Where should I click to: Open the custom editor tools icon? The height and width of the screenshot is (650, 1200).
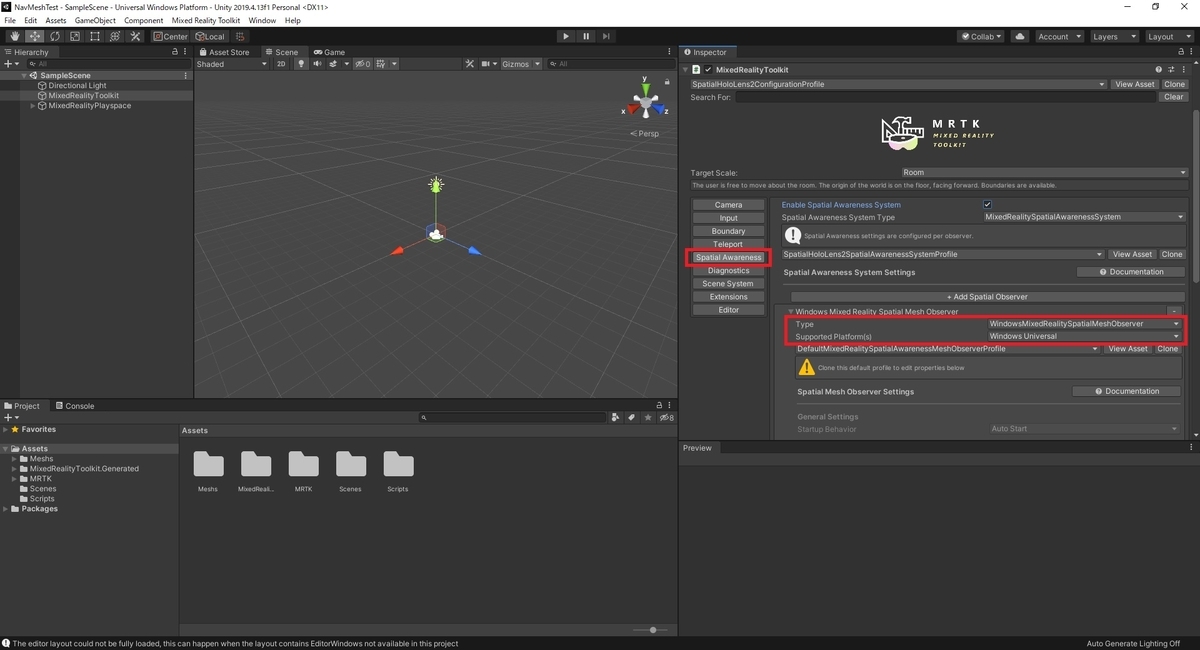coord(135,36)
